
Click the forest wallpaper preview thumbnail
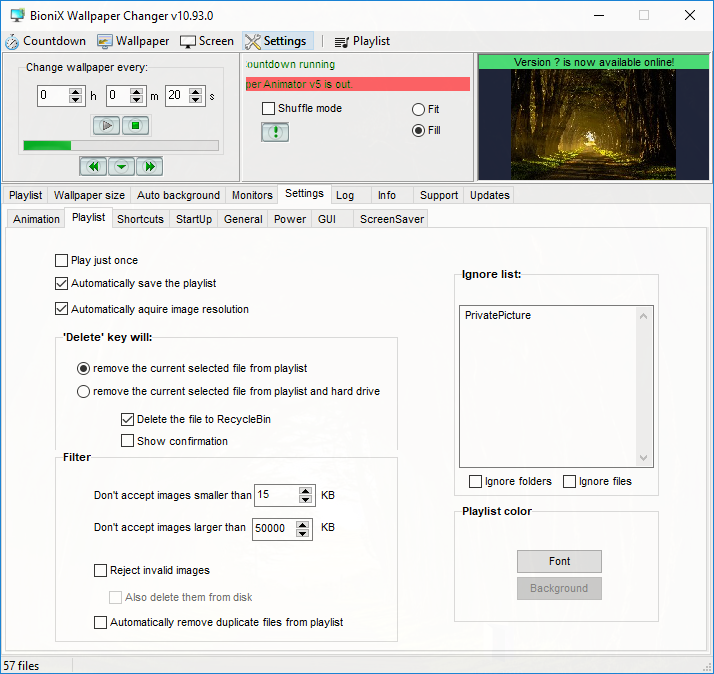(x=593, y=124)
